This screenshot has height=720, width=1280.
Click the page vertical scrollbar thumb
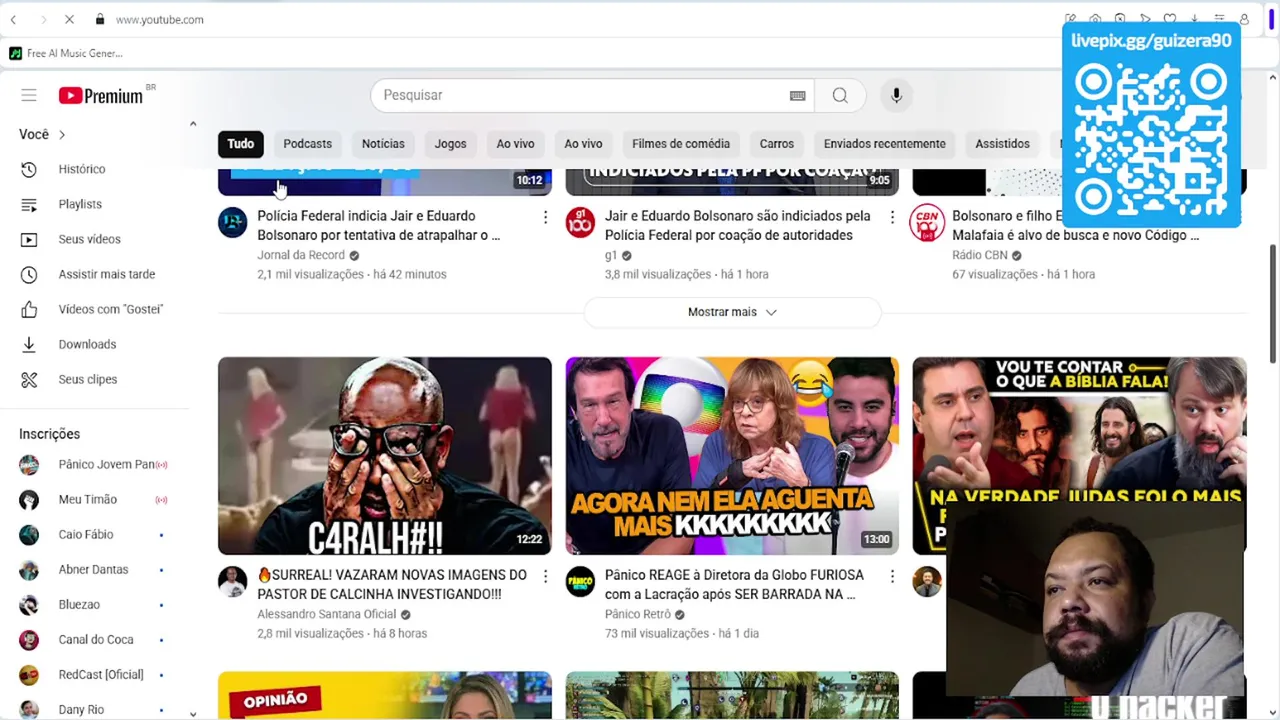tap(1273, 304)
